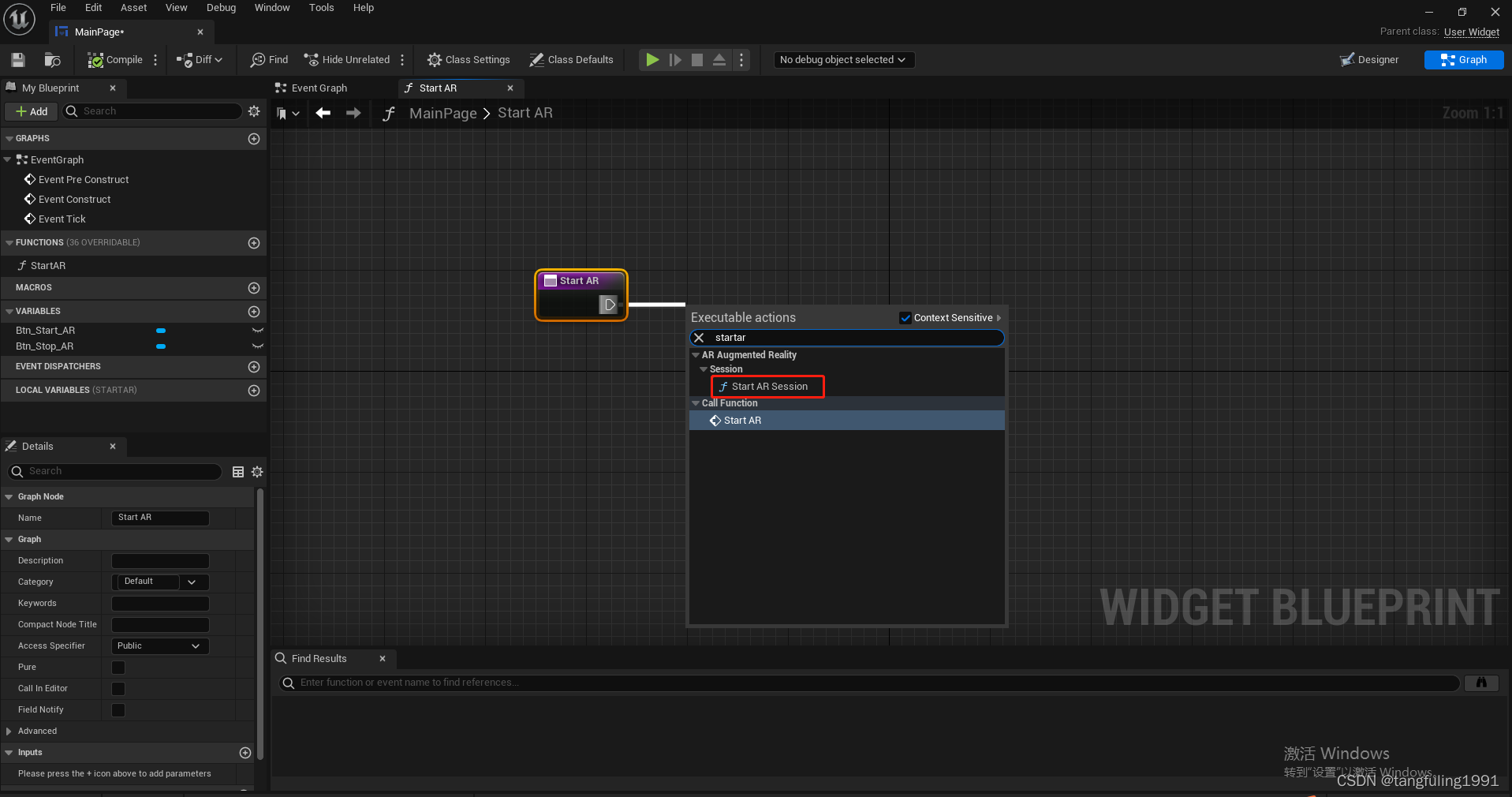
Task: Click the frame skip play icon
Action: click(x=675, y=60)
